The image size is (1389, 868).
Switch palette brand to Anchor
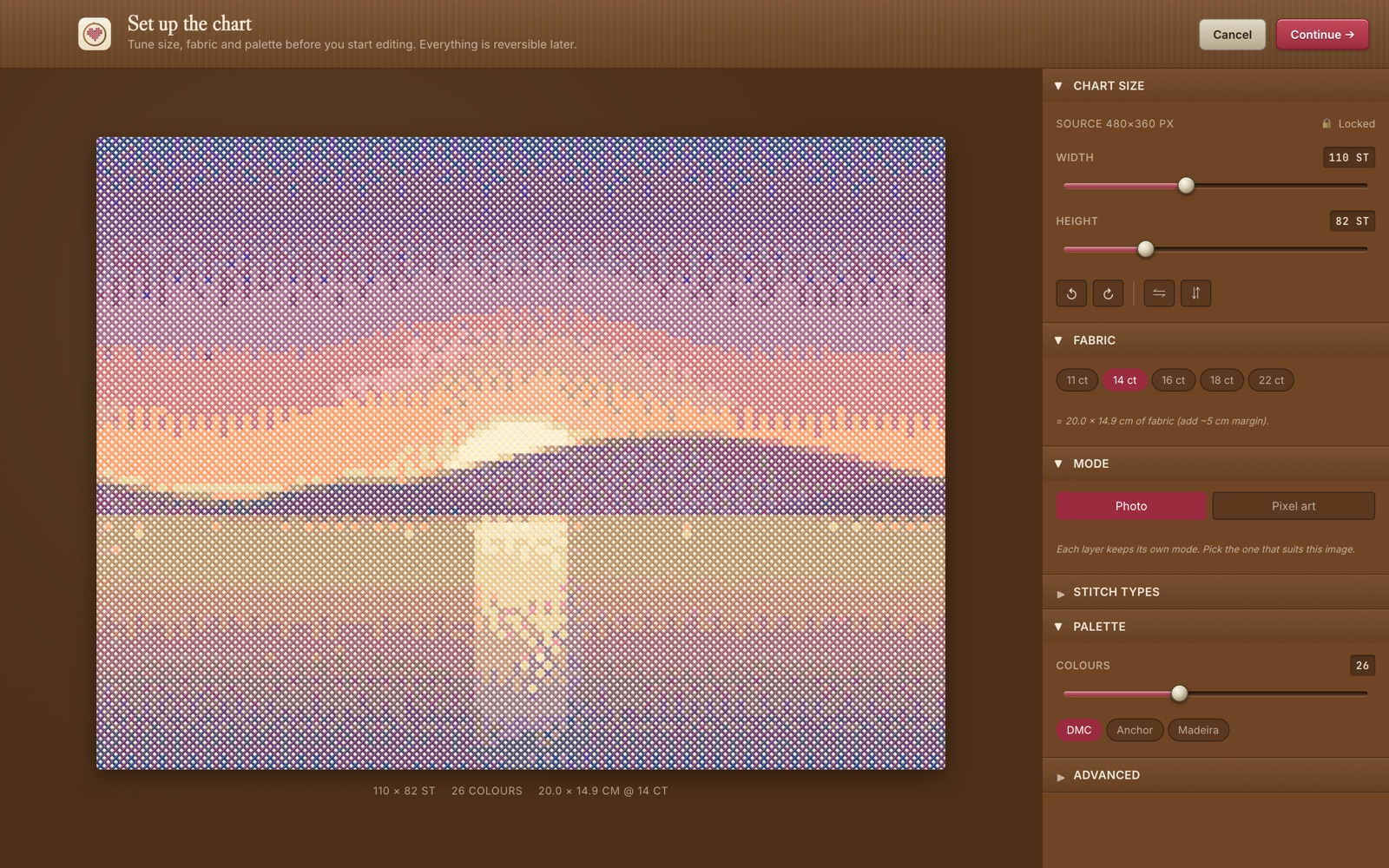[x=1135, y=730]
